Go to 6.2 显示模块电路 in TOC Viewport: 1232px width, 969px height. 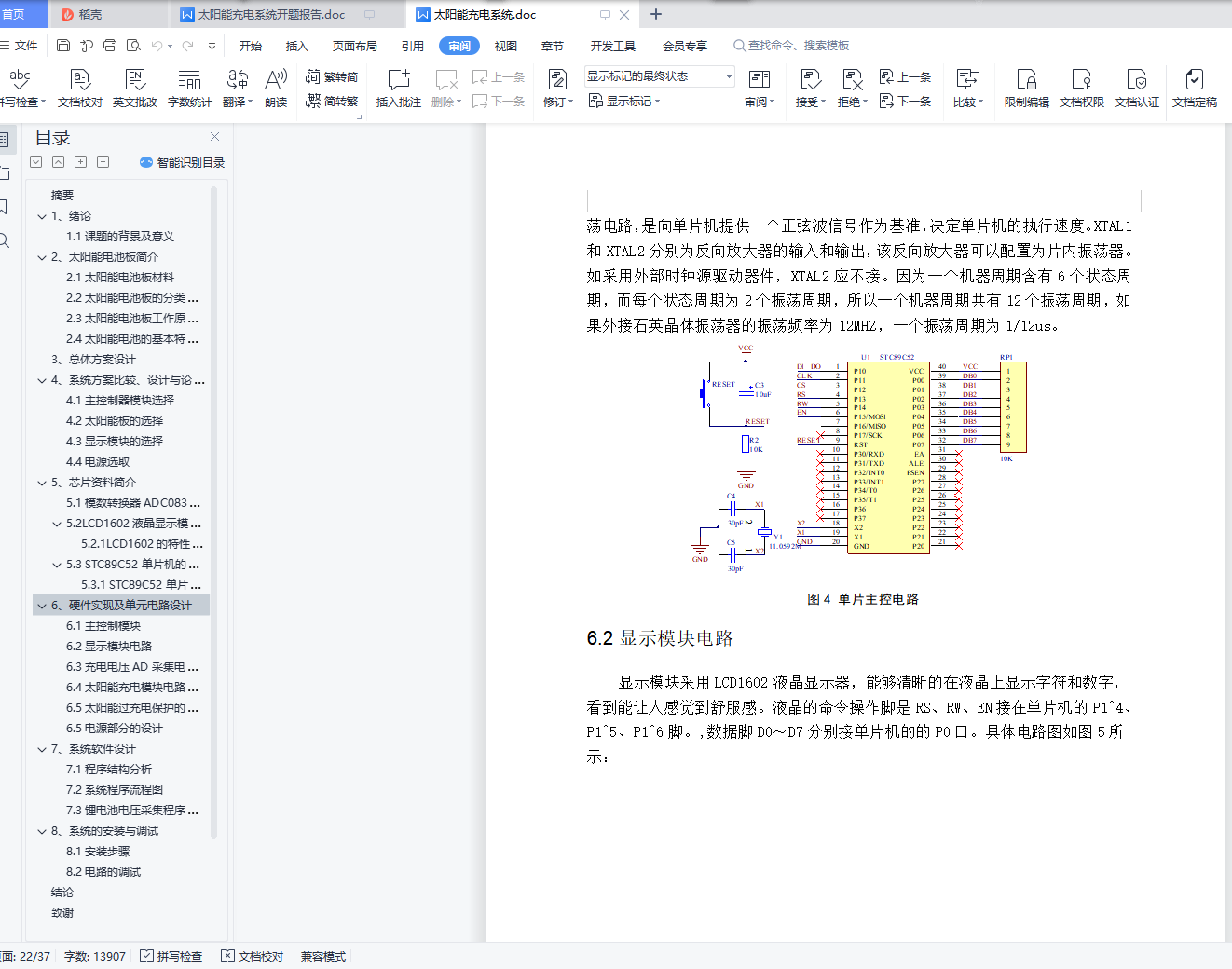[x=109, y=647]
